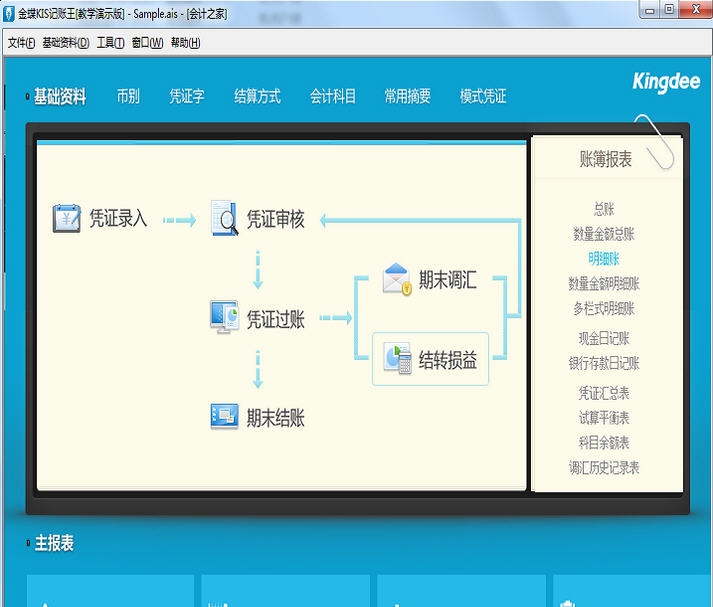Click the 凭证过账 monitor icon

pos(225,317)
